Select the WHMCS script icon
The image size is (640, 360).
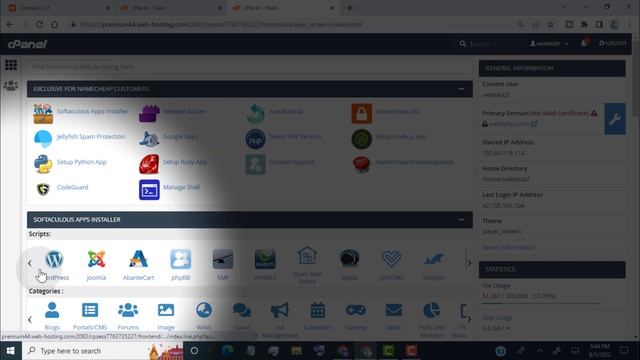click(x=265, y=259)
